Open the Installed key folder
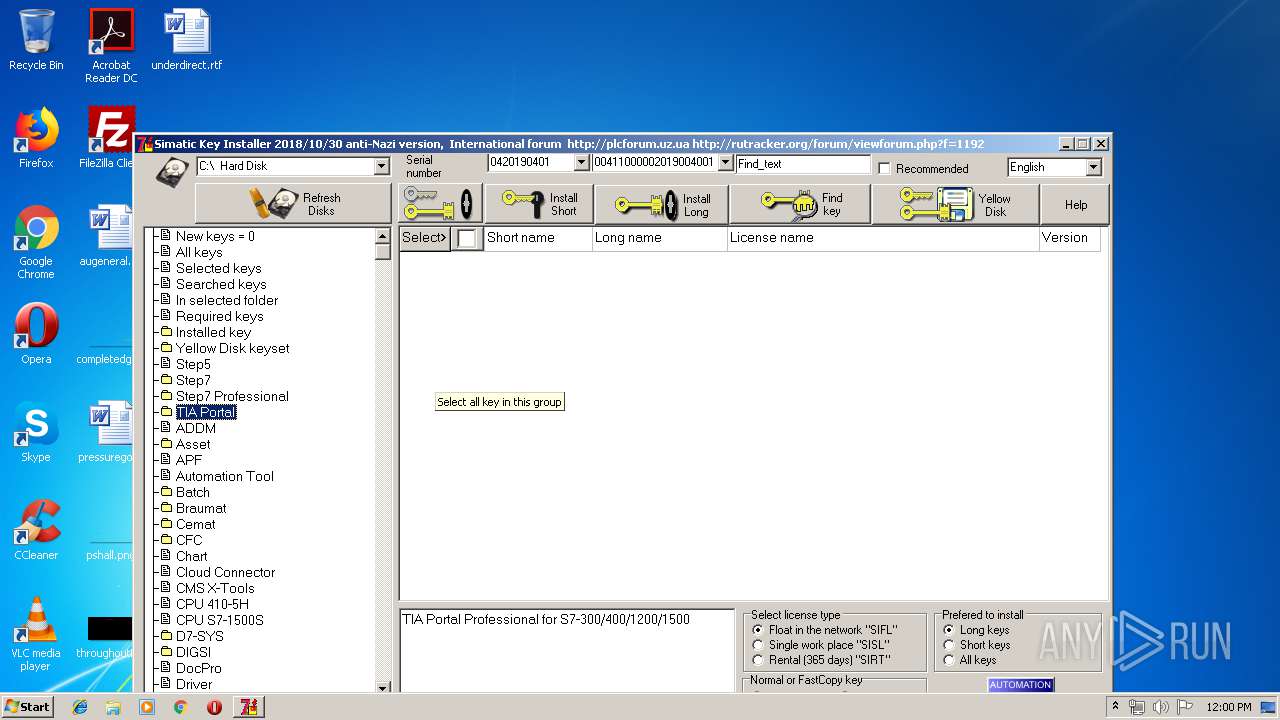The image size is (1280, 720). pos(213,332)
